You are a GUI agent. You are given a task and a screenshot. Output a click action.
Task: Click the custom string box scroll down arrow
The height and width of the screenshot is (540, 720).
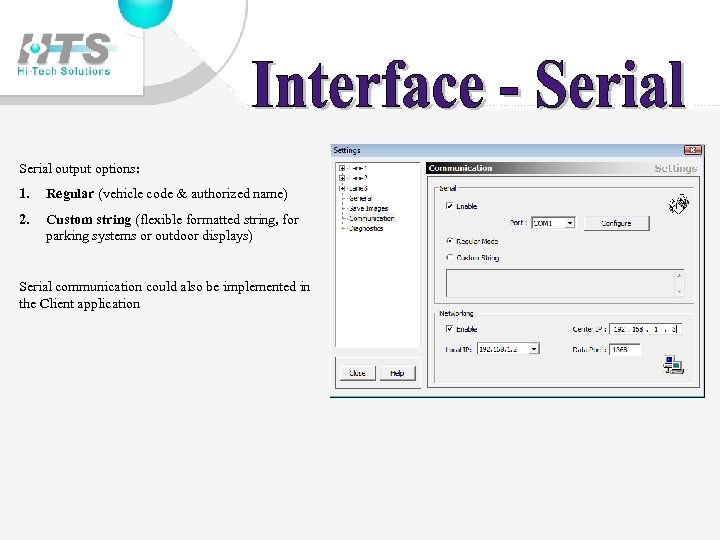pyautogui.click(x=679, y=292)
